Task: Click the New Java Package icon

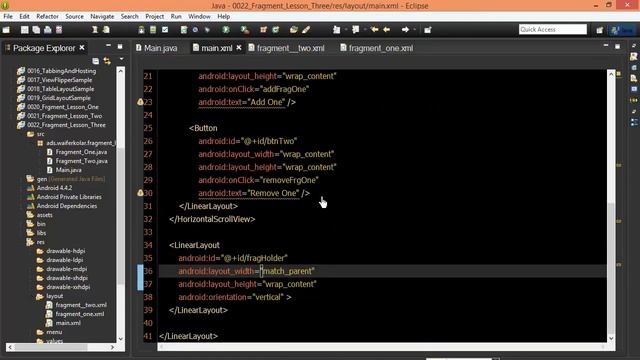Action: [x=263, y=30]
